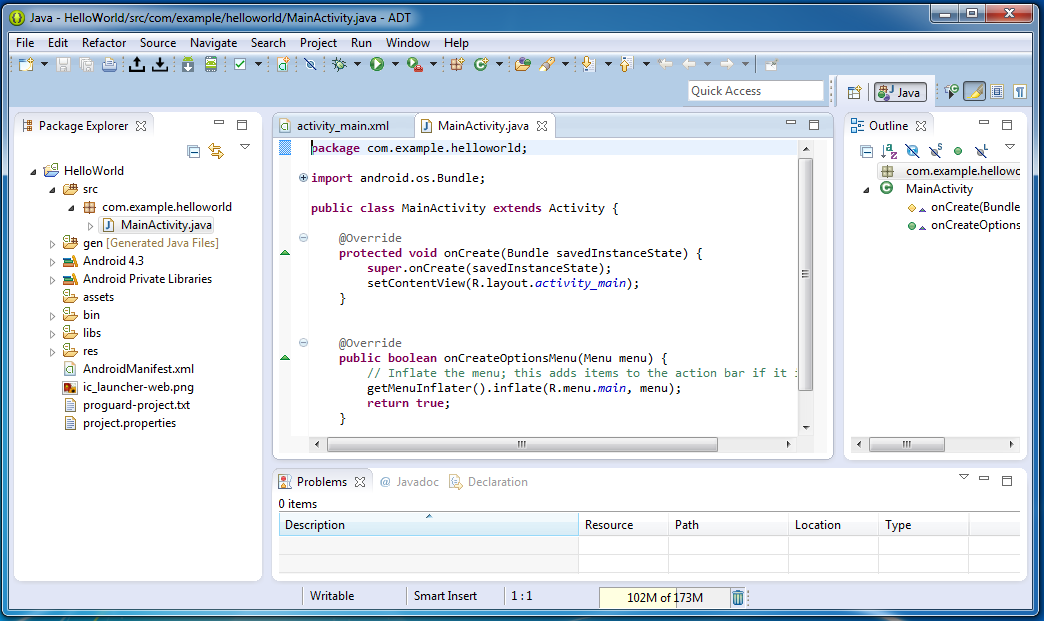Screen dimensions: 1044x621
Task: Open the Refactor menu
Action: tap(103, 42)
